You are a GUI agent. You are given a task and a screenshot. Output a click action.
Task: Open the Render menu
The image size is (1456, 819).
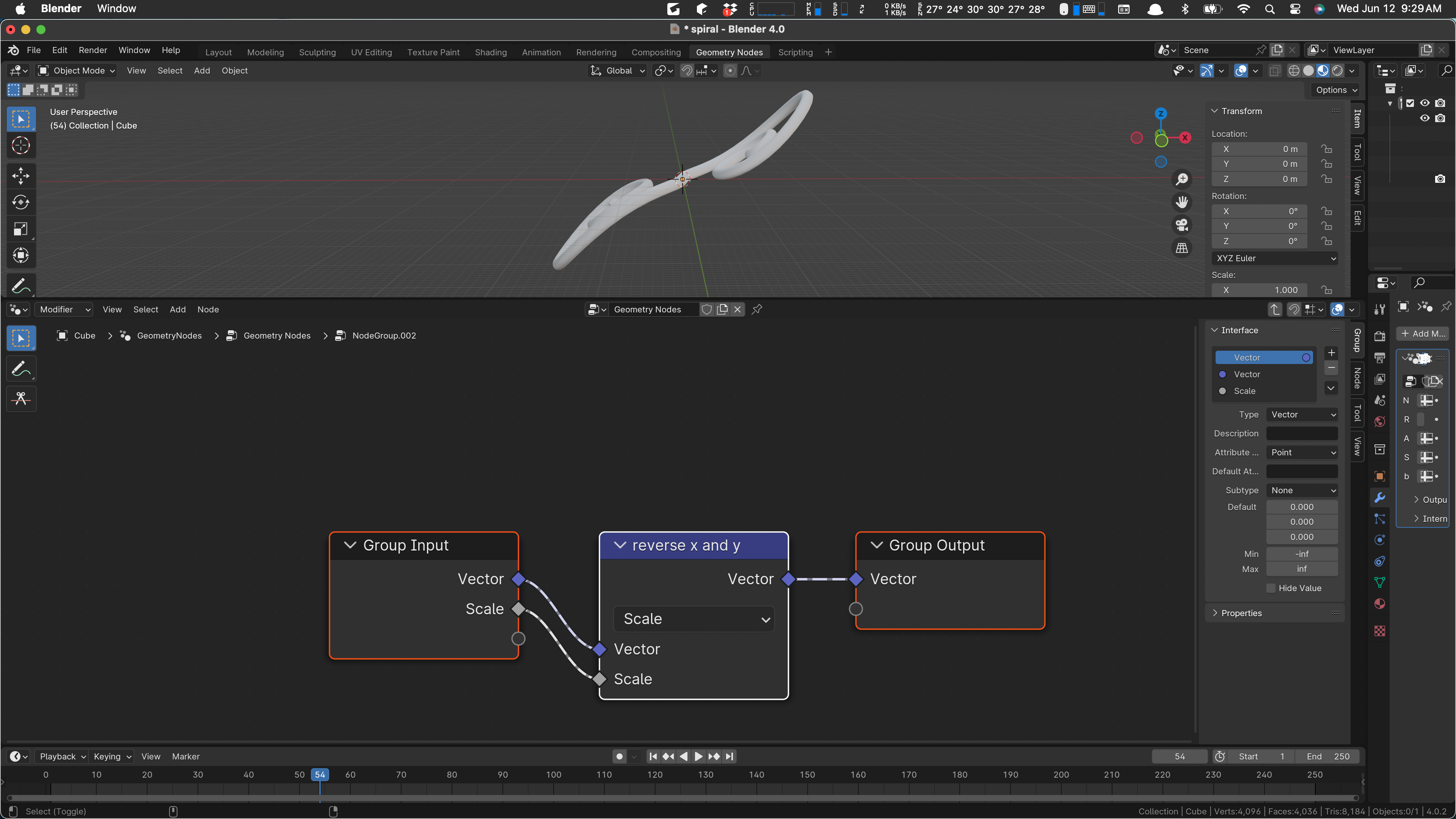(93, 50)
